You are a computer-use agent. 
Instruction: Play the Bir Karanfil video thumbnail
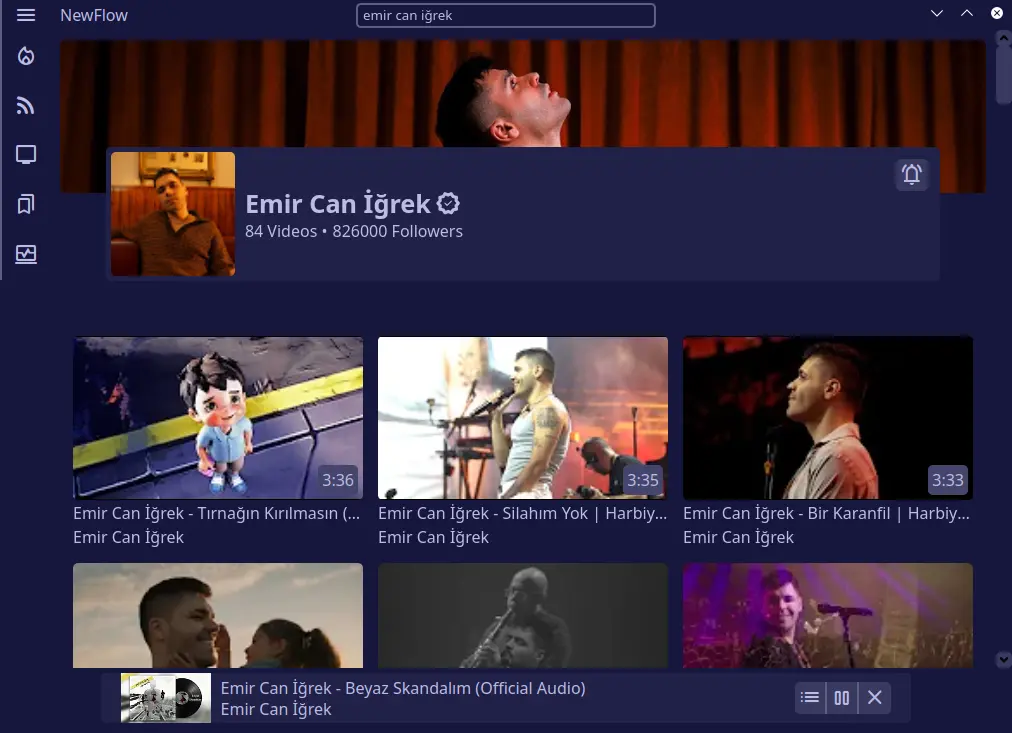pyautogui.click(x=827, y=417)
